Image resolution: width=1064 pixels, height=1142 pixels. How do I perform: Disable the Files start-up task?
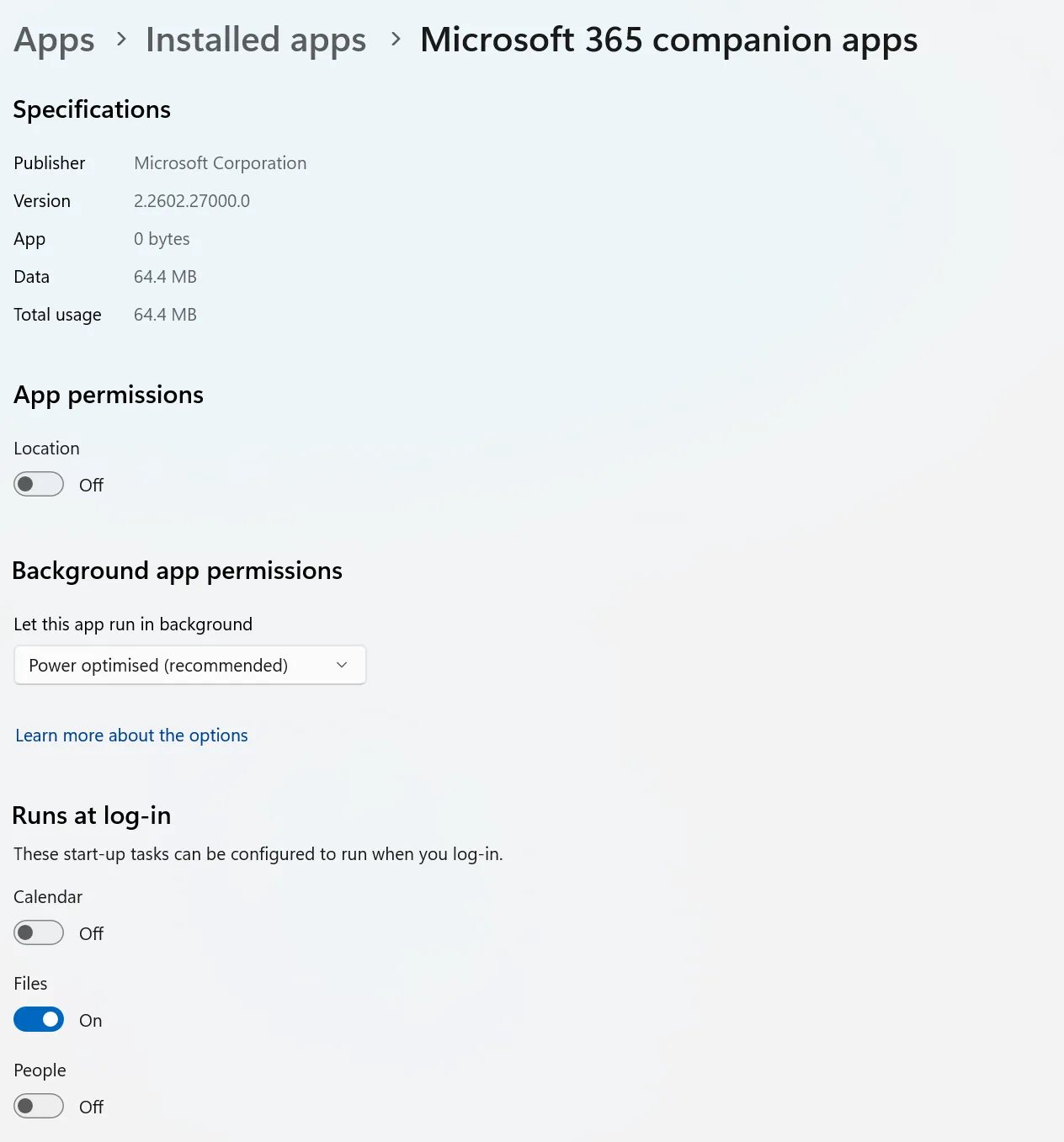[38, 1019]
